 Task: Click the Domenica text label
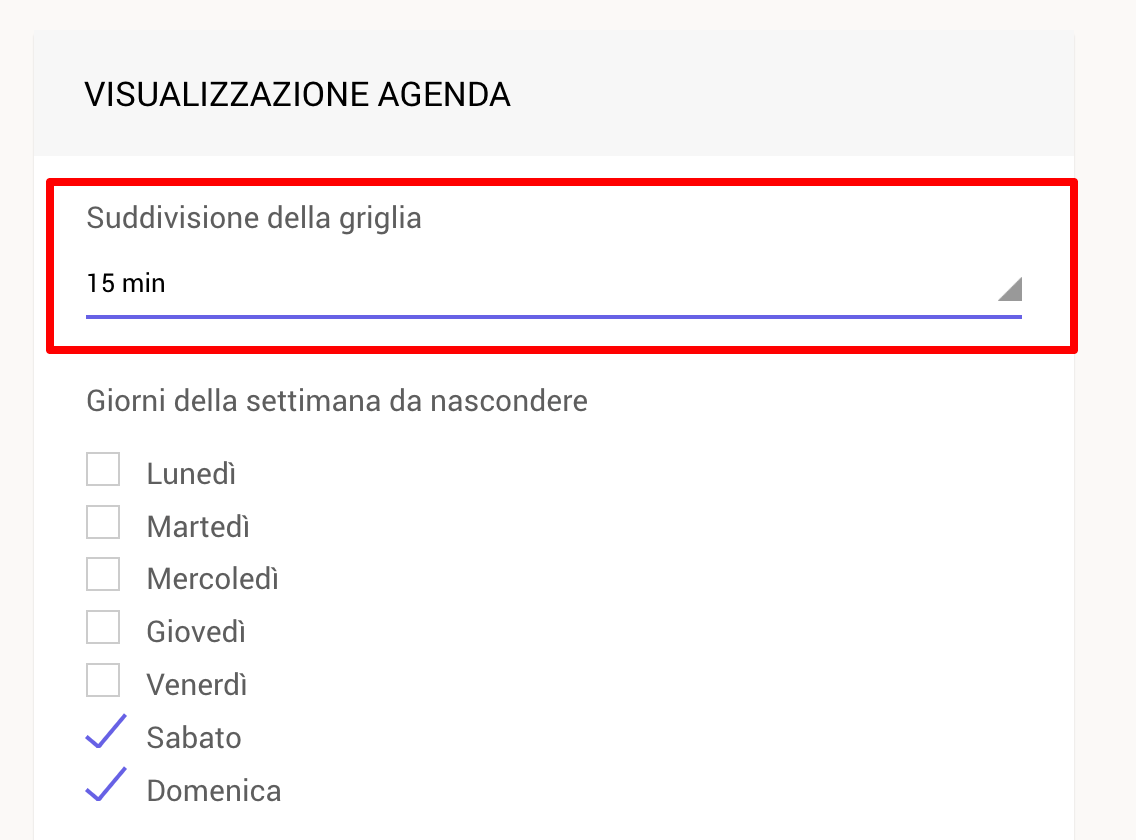pyautogui.click(x=214, y=791)
